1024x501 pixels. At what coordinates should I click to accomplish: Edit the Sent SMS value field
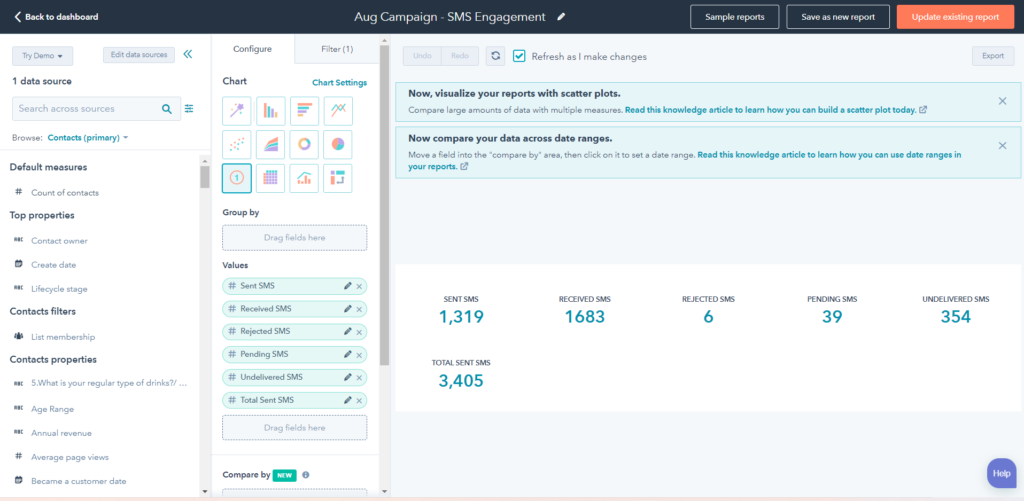click(347, 286)
